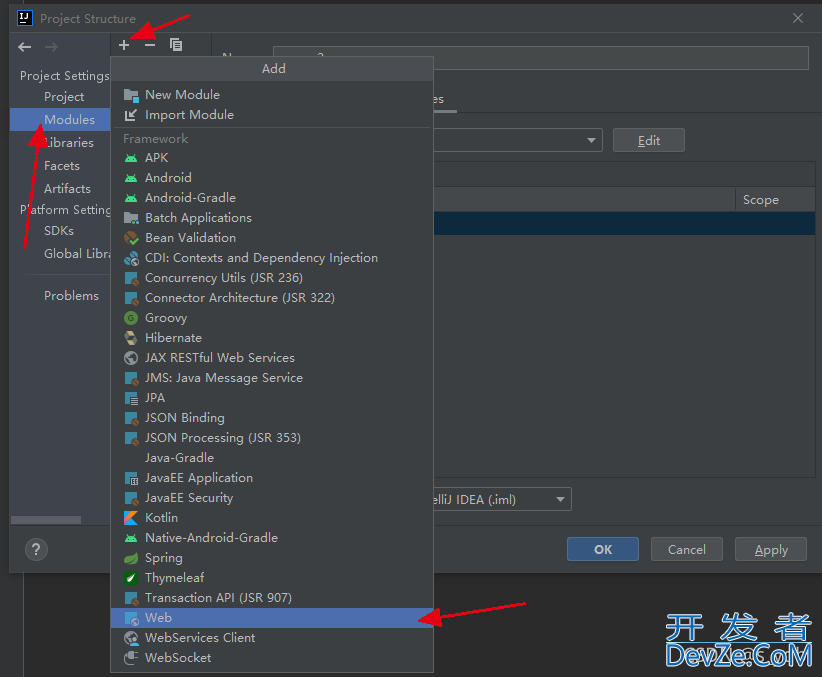Image resolution: width=822 pixels, height=677 pixels.
Task: Select Transaction API (JSR 907)
Action: coord(272,598)
